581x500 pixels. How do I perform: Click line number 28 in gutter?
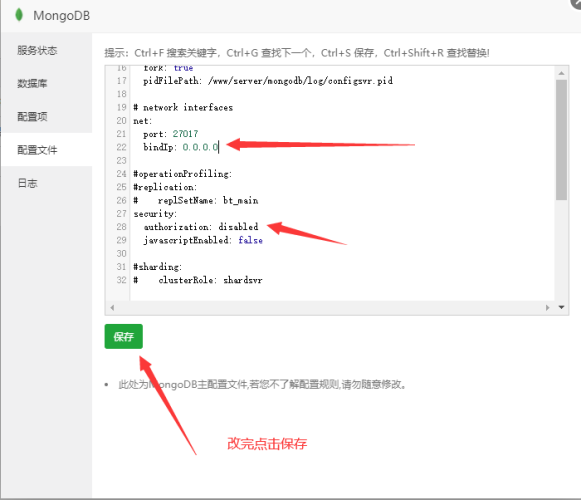pos(122,227)
